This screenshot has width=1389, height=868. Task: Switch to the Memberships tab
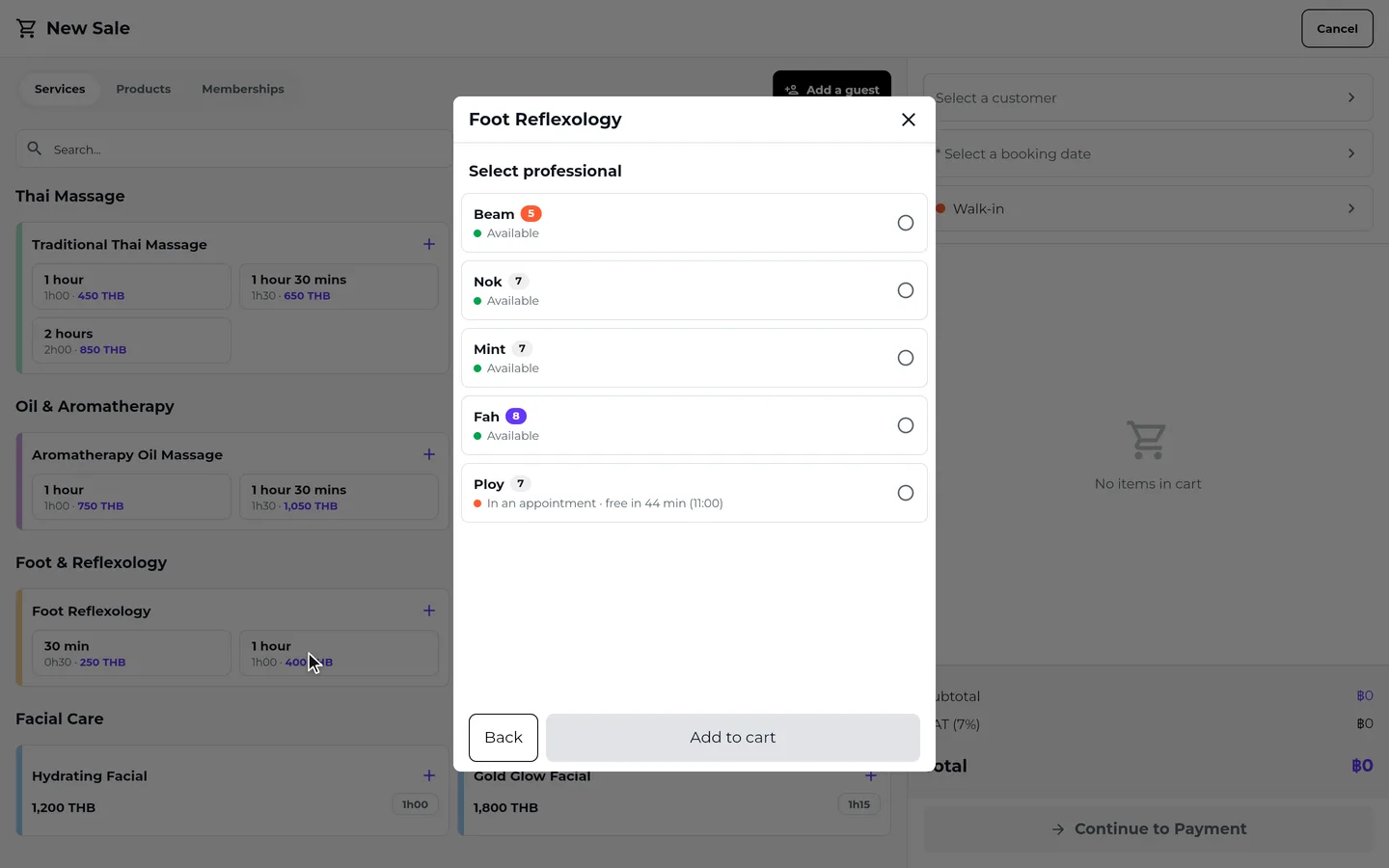(x=243, y=89)
